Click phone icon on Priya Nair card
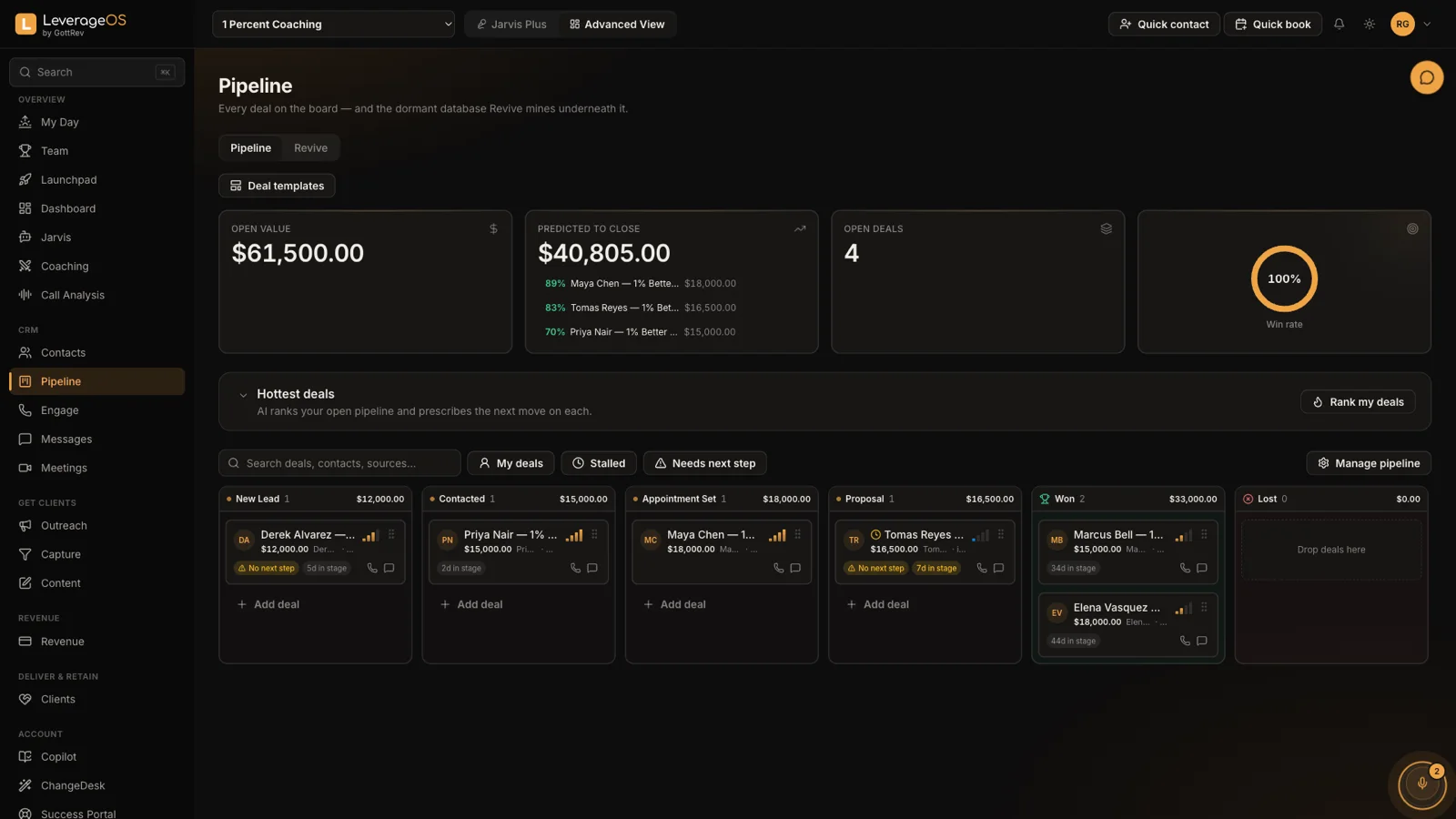Image resolution: width=1456 pixels, height=819 pixels. [x=575, y=568]
